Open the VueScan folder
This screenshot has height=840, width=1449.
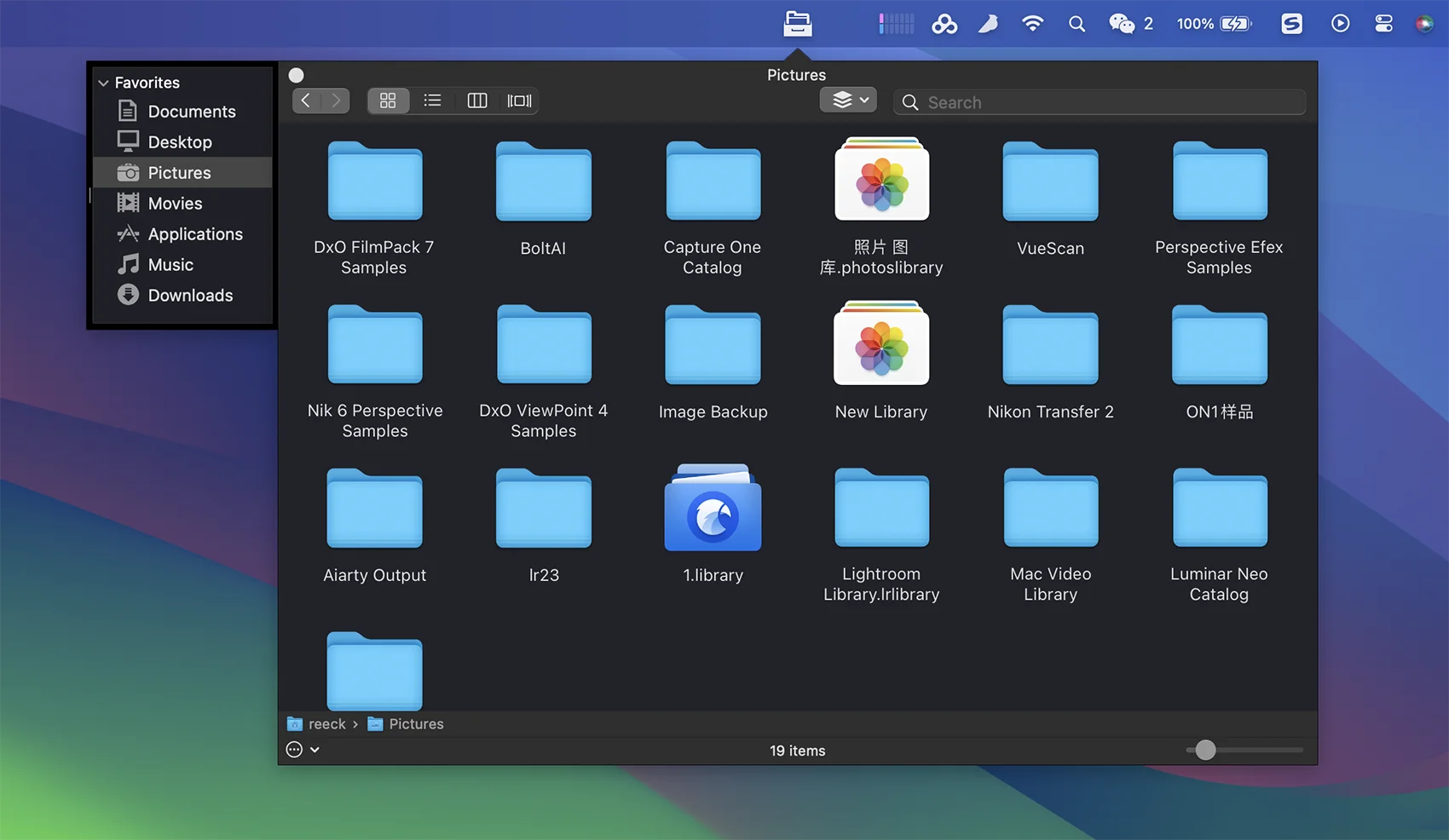pyautogui.click(x=1050, y=181)
